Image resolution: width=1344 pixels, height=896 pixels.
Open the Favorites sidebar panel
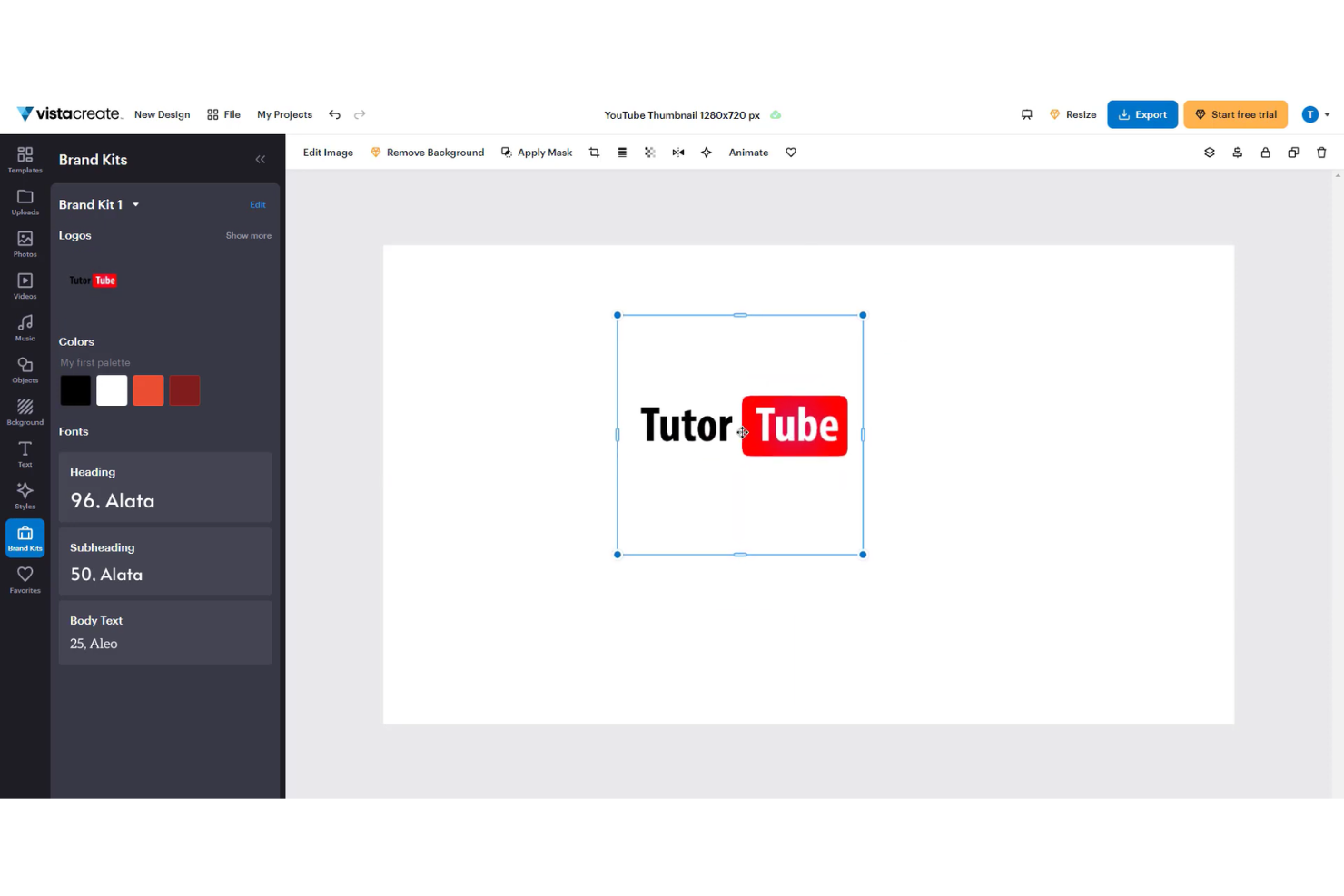pyautogui.click(x=25, y=580)
